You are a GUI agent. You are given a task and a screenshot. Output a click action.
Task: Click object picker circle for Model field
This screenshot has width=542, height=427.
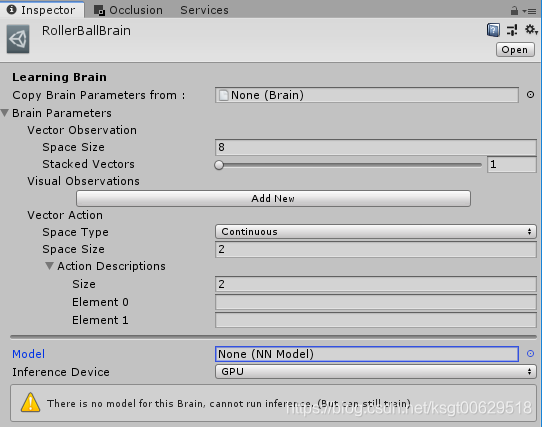tap(530, 354)
